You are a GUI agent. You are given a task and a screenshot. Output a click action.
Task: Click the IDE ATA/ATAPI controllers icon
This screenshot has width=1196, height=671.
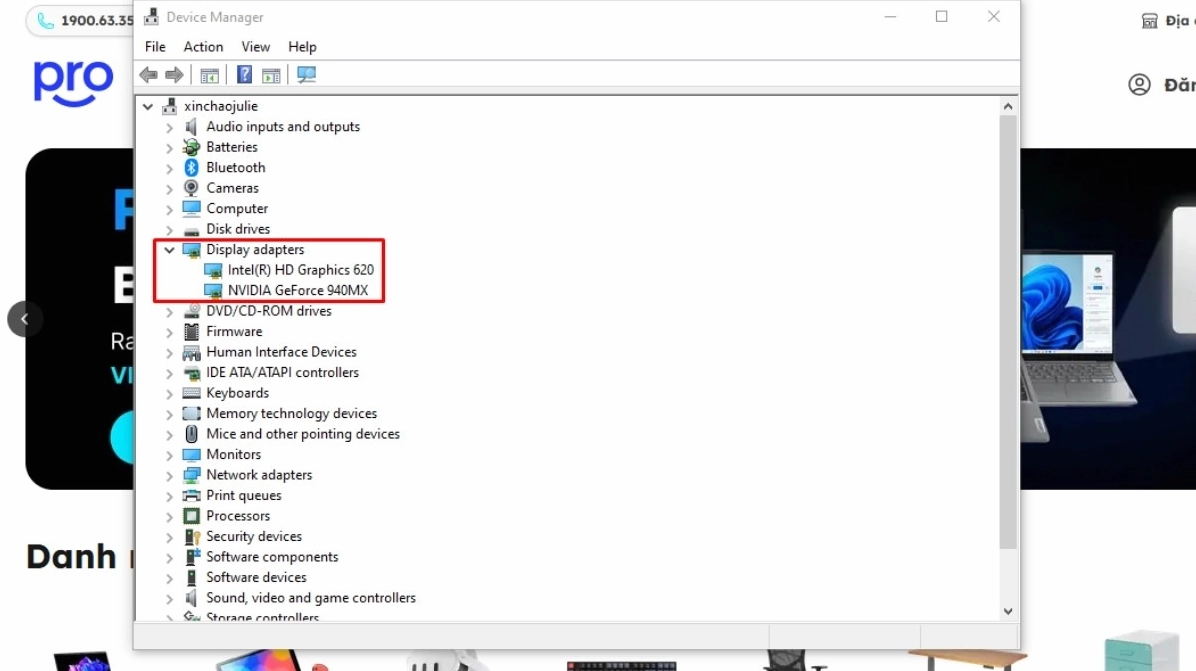191,373
